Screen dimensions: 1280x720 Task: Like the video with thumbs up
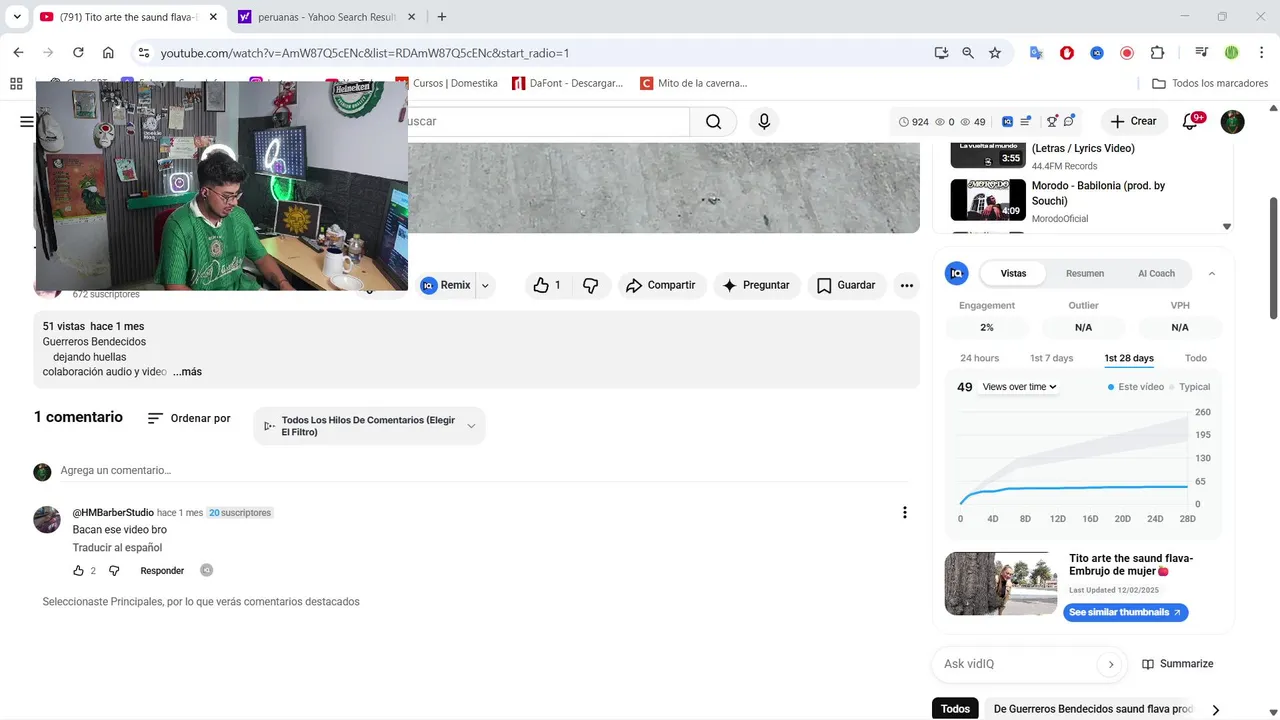[547, 286]
